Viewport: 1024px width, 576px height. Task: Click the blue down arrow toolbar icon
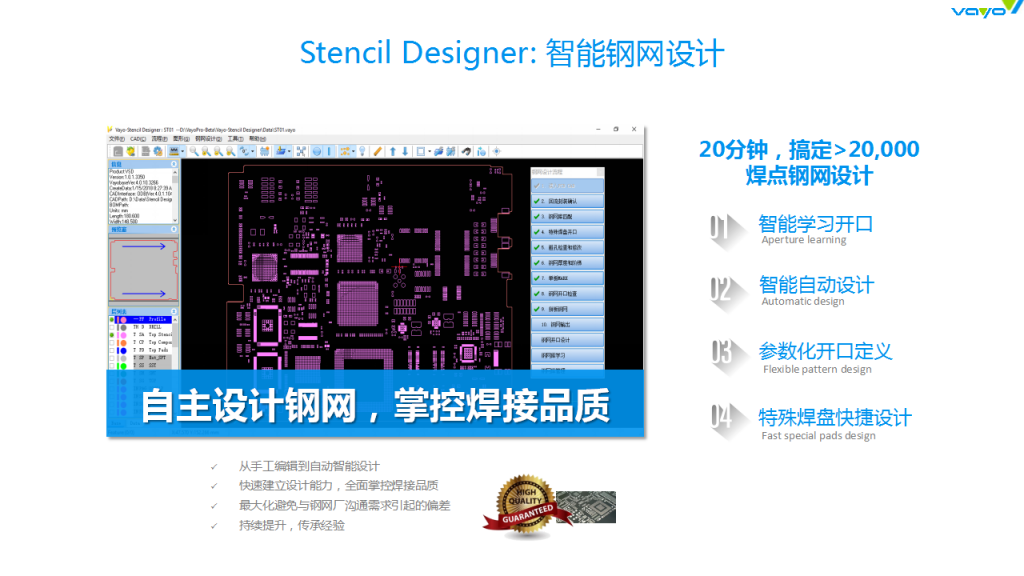point(405,152)
